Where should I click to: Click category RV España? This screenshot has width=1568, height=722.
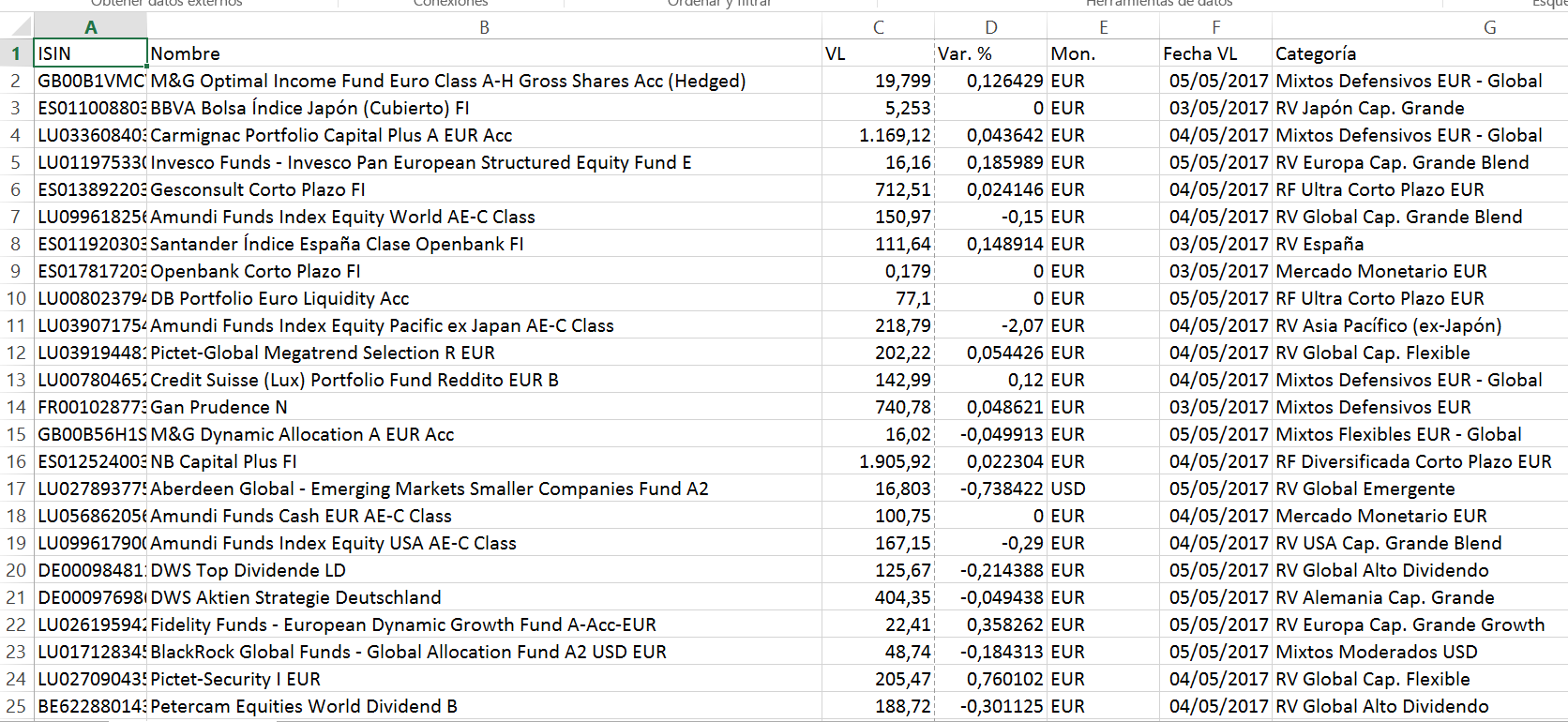pyautogui.click(x=1420, y=244)
